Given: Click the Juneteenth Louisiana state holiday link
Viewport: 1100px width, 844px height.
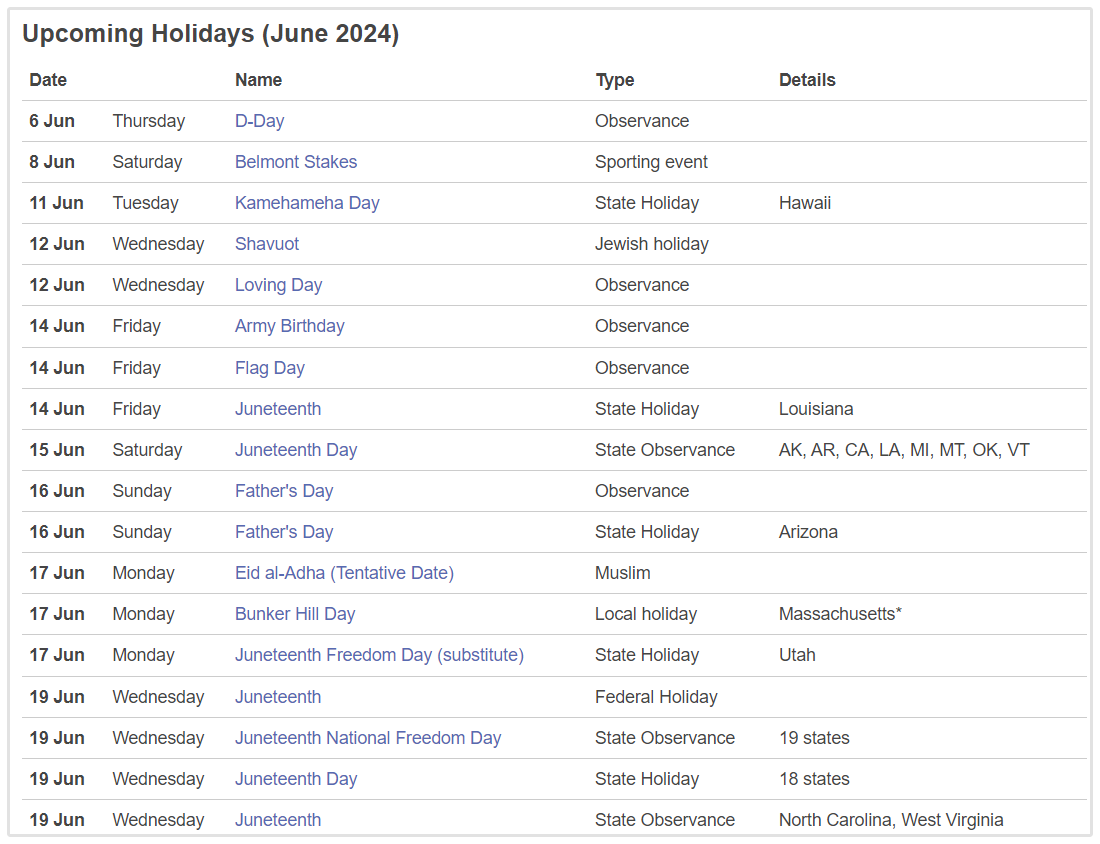Looking at the screenshot, I should point(278,409).
